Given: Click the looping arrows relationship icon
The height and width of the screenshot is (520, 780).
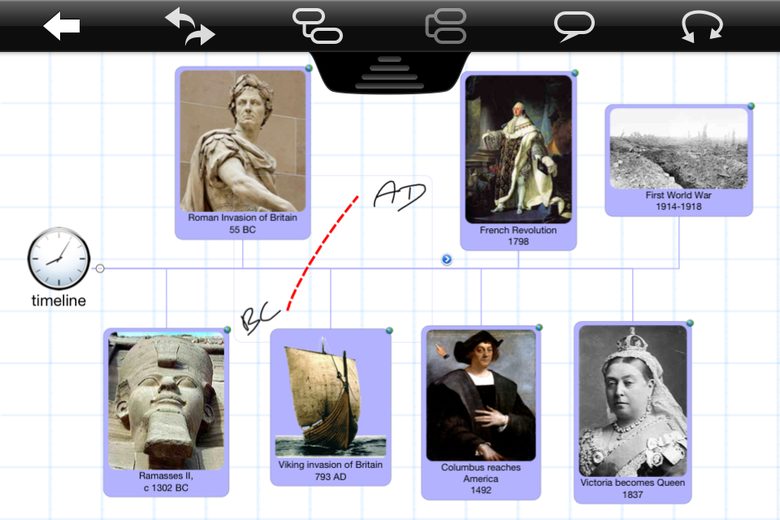Looking at the screenshot, I should click(x=702, y=26).
